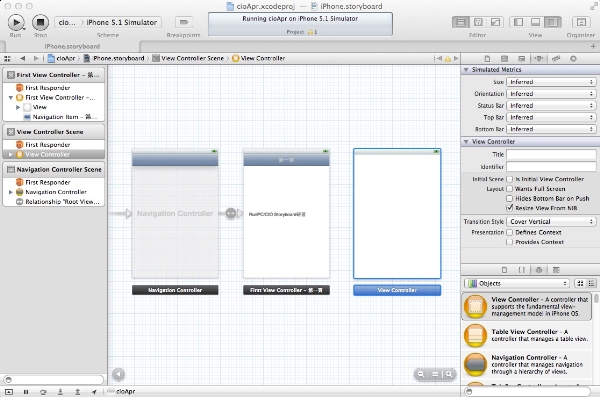Open the scheme selector iPhone 5.1 Simulator

tap(122, 22)
